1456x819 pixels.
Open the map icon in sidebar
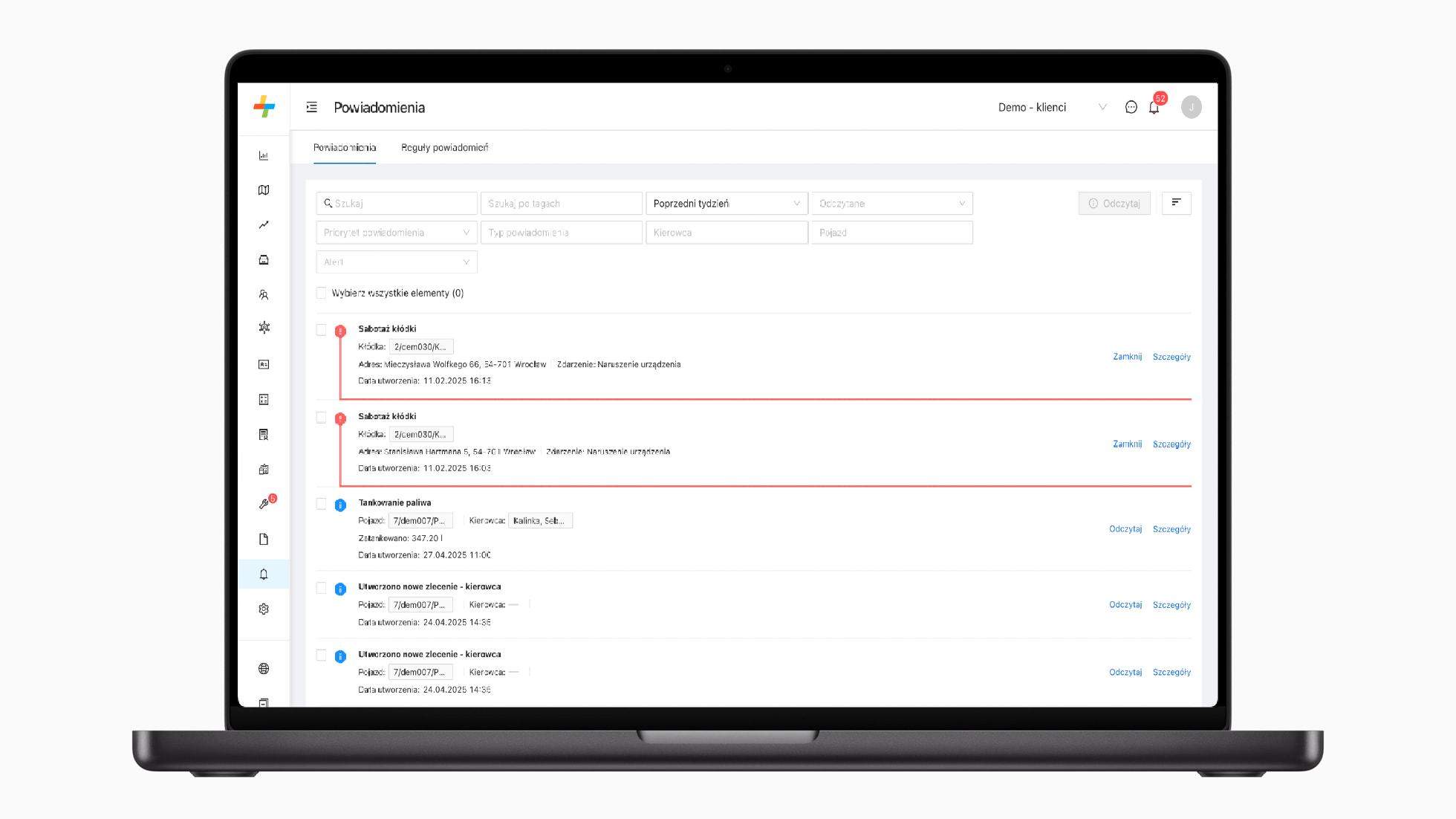tap(264, 190)
